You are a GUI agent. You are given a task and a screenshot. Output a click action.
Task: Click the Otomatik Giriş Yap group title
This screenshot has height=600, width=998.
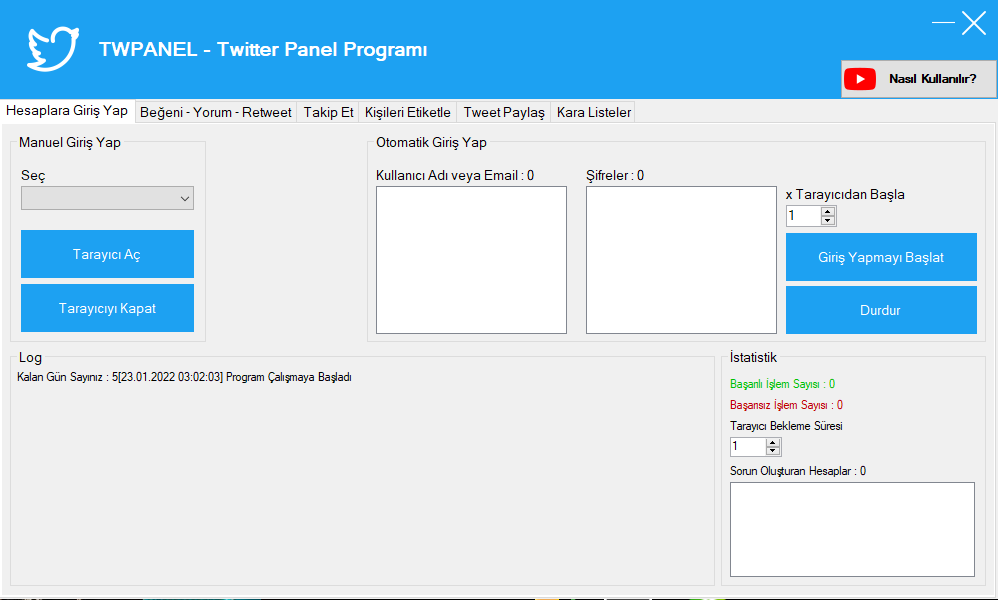(x=432, y=143)
